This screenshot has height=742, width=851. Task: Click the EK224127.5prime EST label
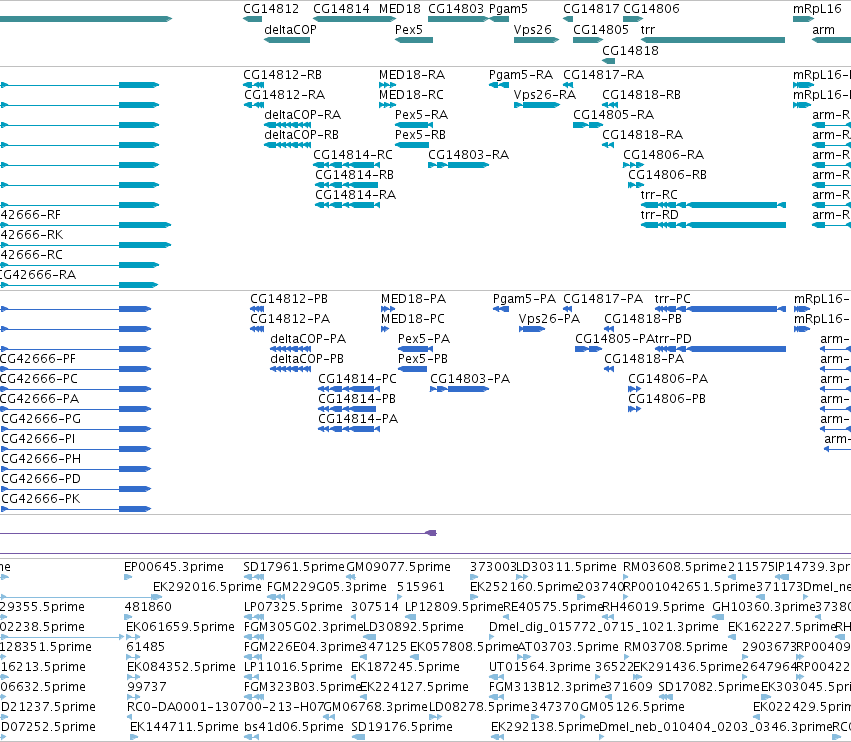pyautogui.click(x=415, y=687)
